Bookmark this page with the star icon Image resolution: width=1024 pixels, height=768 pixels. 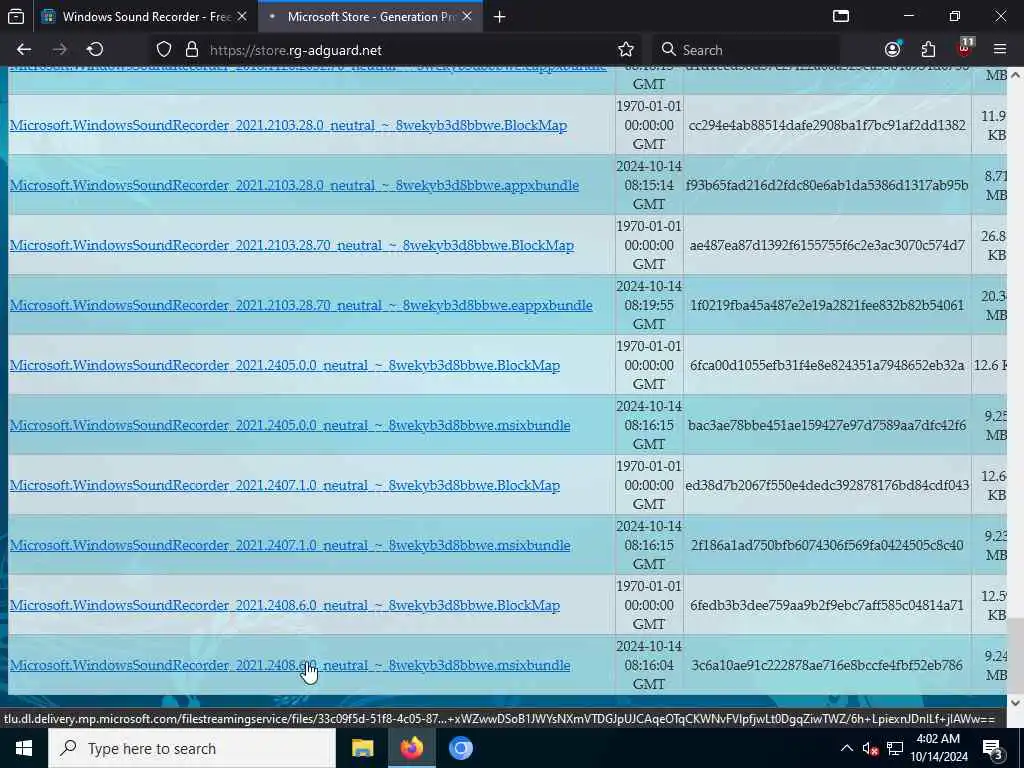626,50
